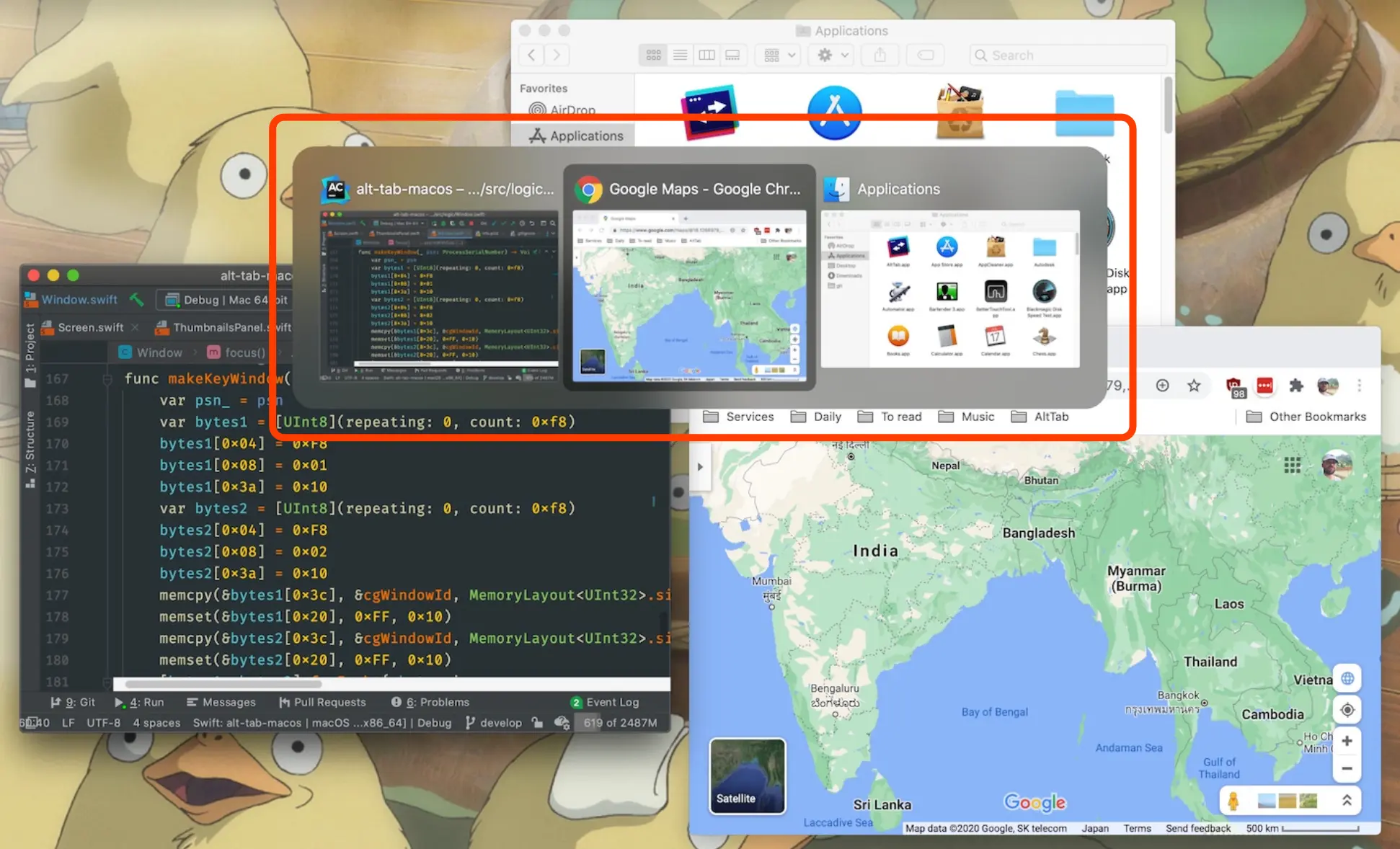This screenshot has height=849, width=1400.
Task: Switch Finder to icon view
Action: coord(654,55)
